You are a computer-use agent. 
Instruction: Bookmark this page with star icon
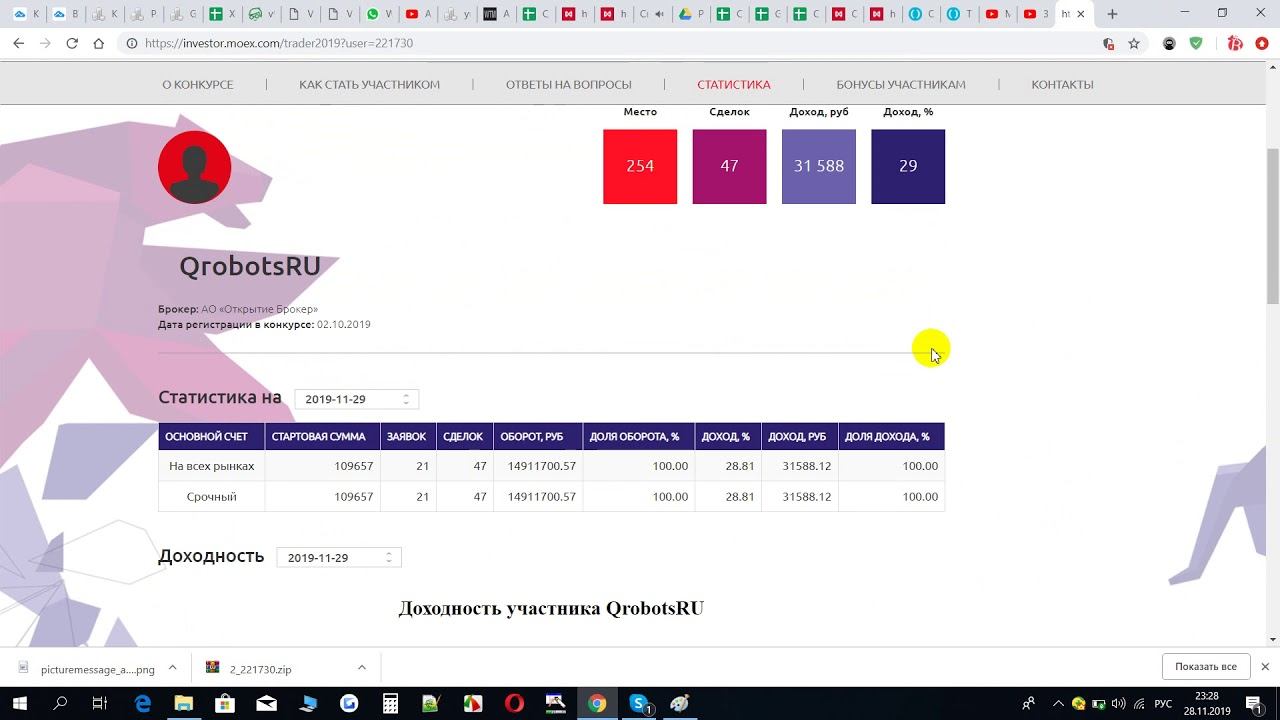coord(1134,43)
